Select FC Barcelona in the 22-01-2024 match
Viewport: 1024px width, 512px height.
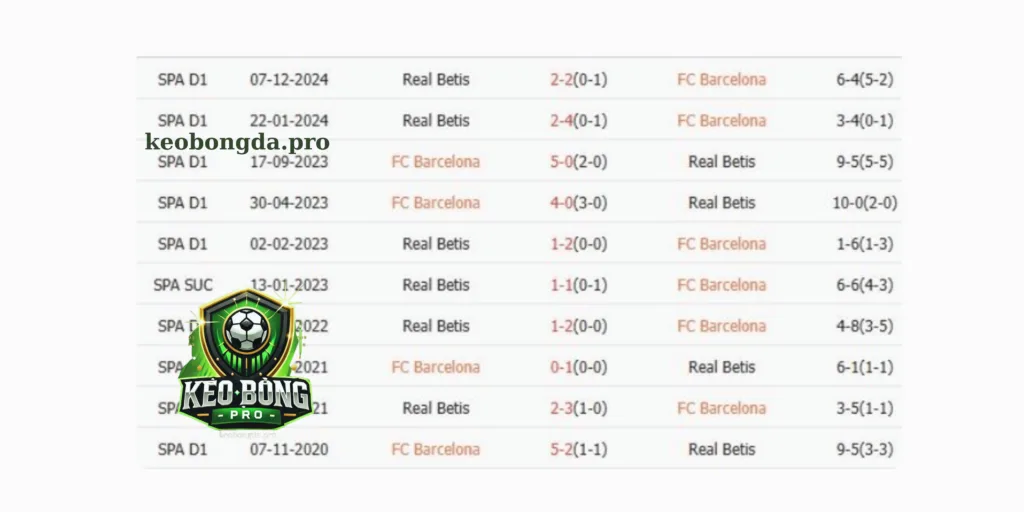click(721, 121)
